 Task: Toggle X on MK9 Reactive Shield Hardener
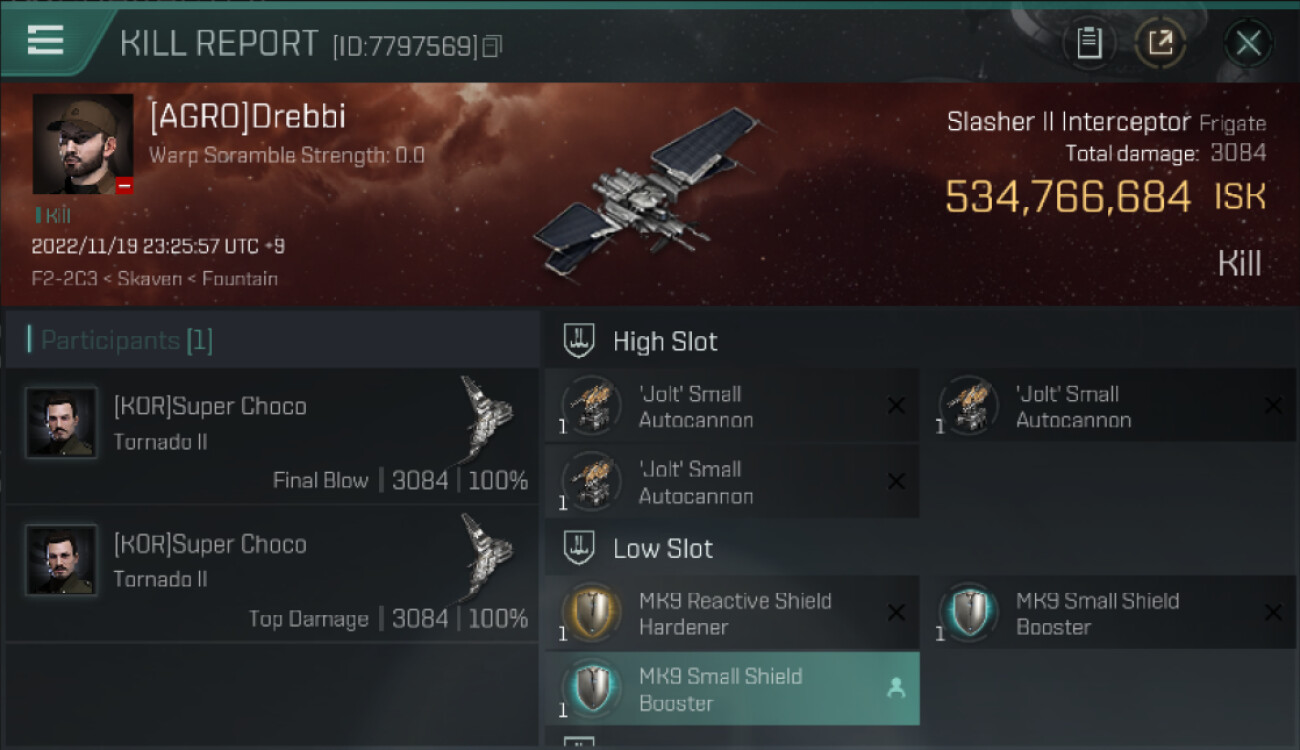(896, 613)
